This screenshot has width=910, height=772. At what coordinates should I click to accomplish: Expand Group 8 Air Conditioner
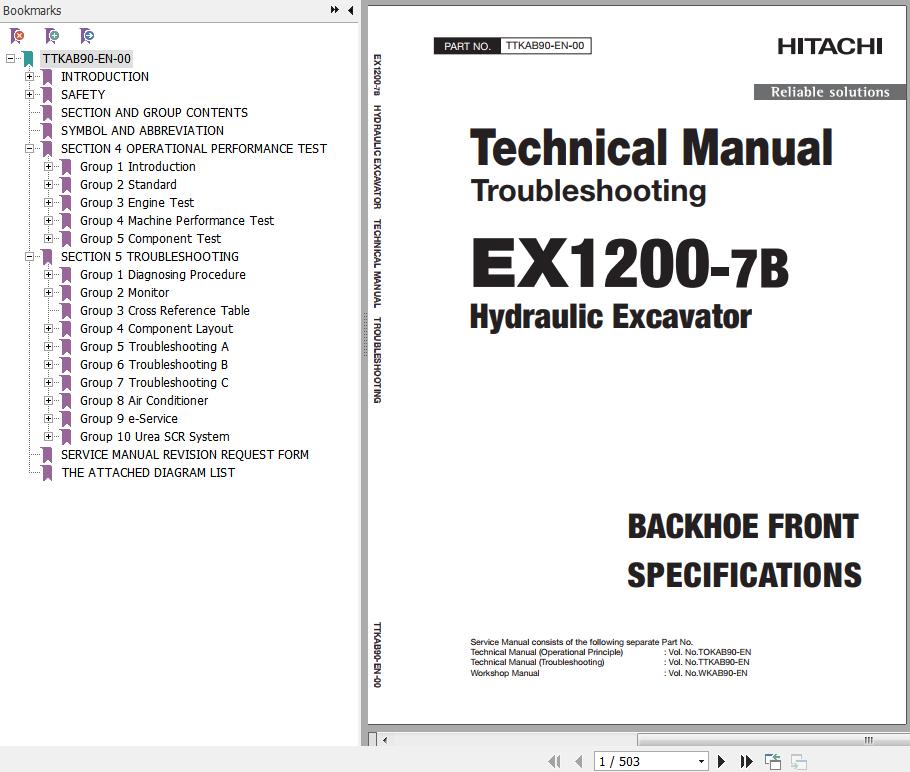tap(49, 401)
